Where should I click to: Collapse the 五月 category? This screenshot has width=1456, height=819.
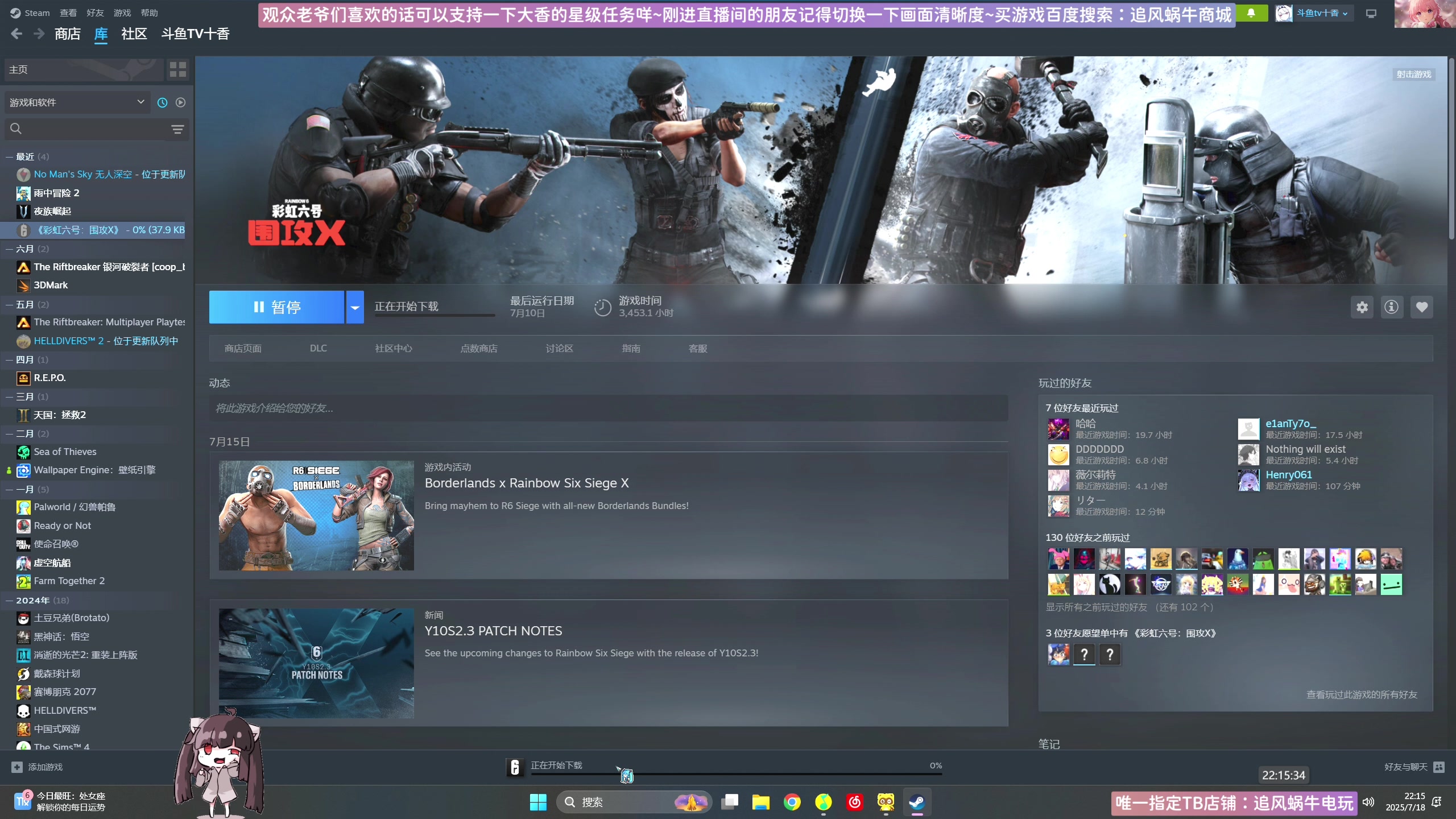click(9, 304)
